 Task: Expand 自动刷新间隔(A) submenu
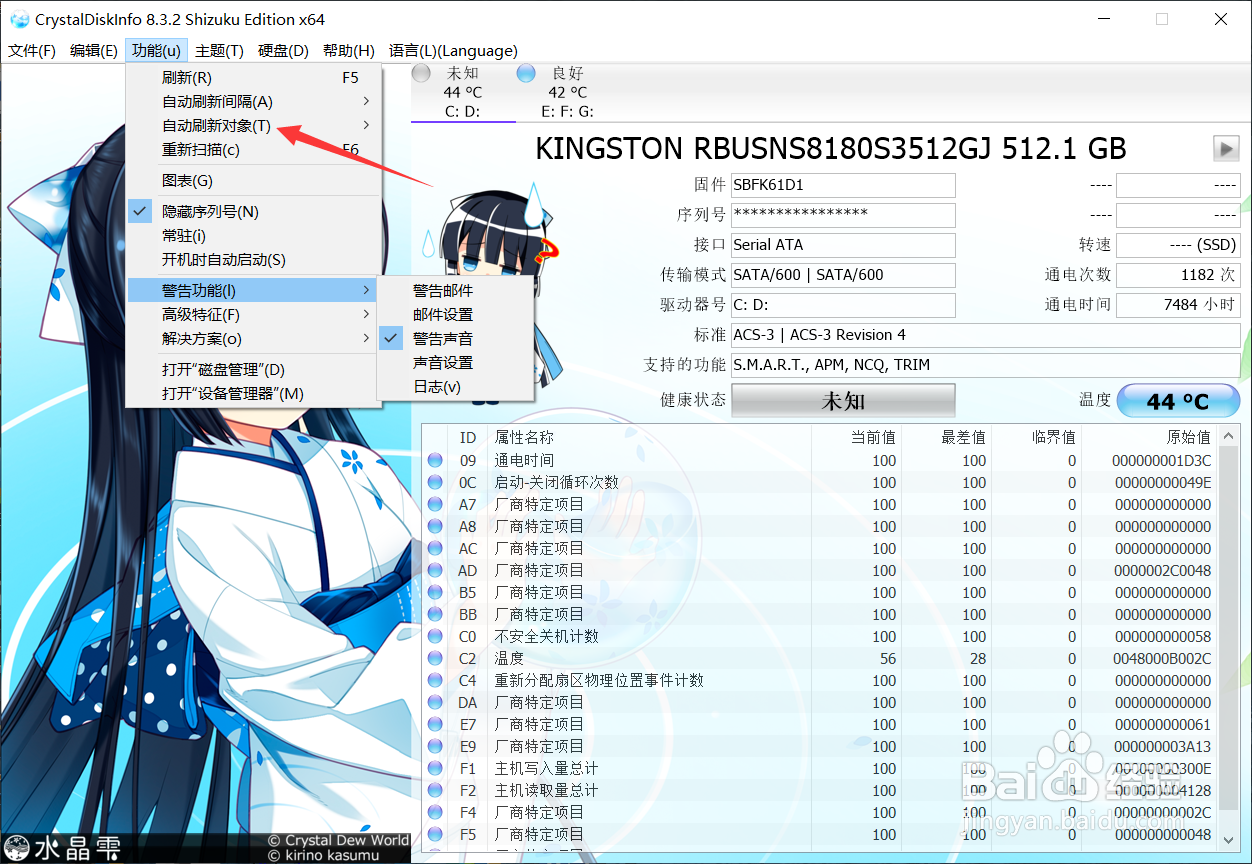tap(253, 102)
